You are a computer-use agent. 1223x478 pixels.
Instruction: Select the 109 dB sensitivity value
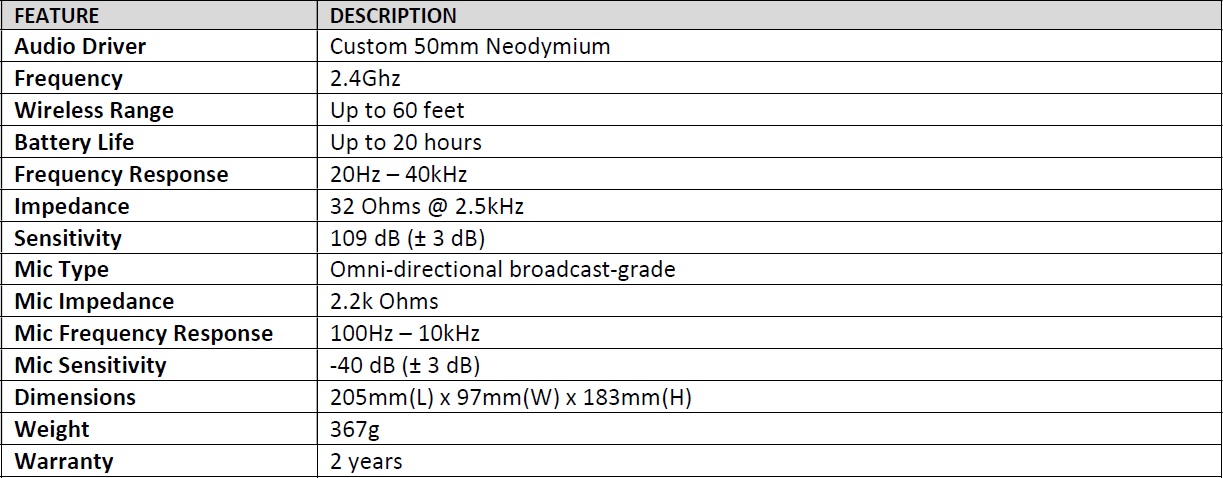click(x=407, y=238)
